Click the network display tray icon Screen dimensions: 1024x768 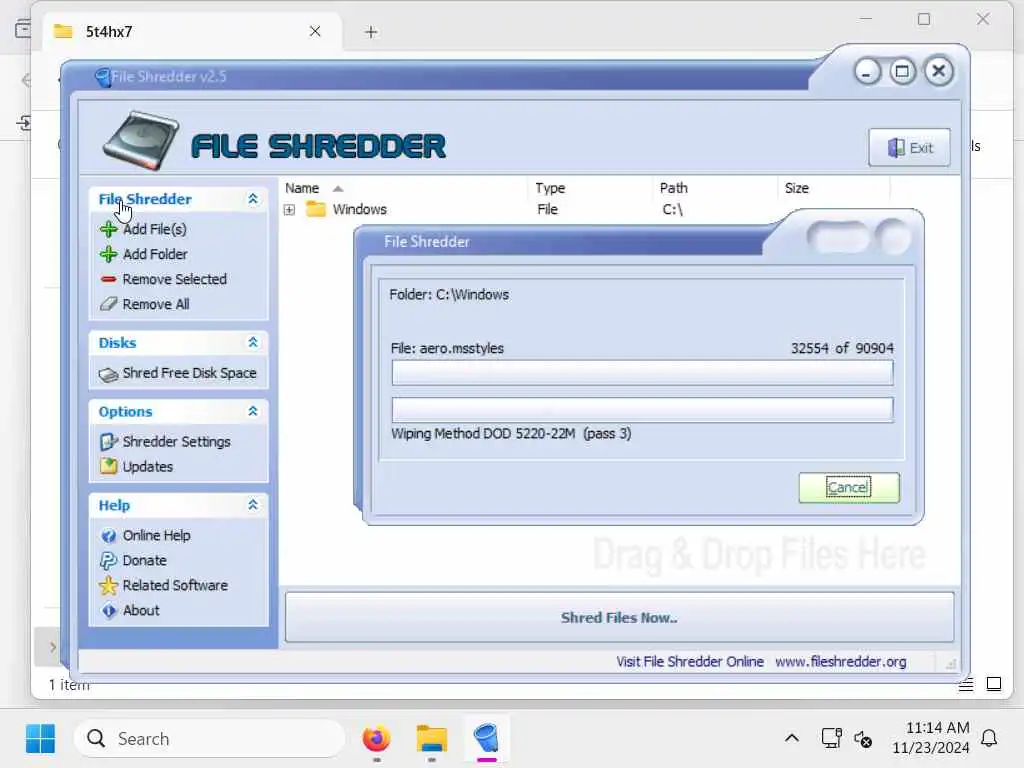(831, 738)
